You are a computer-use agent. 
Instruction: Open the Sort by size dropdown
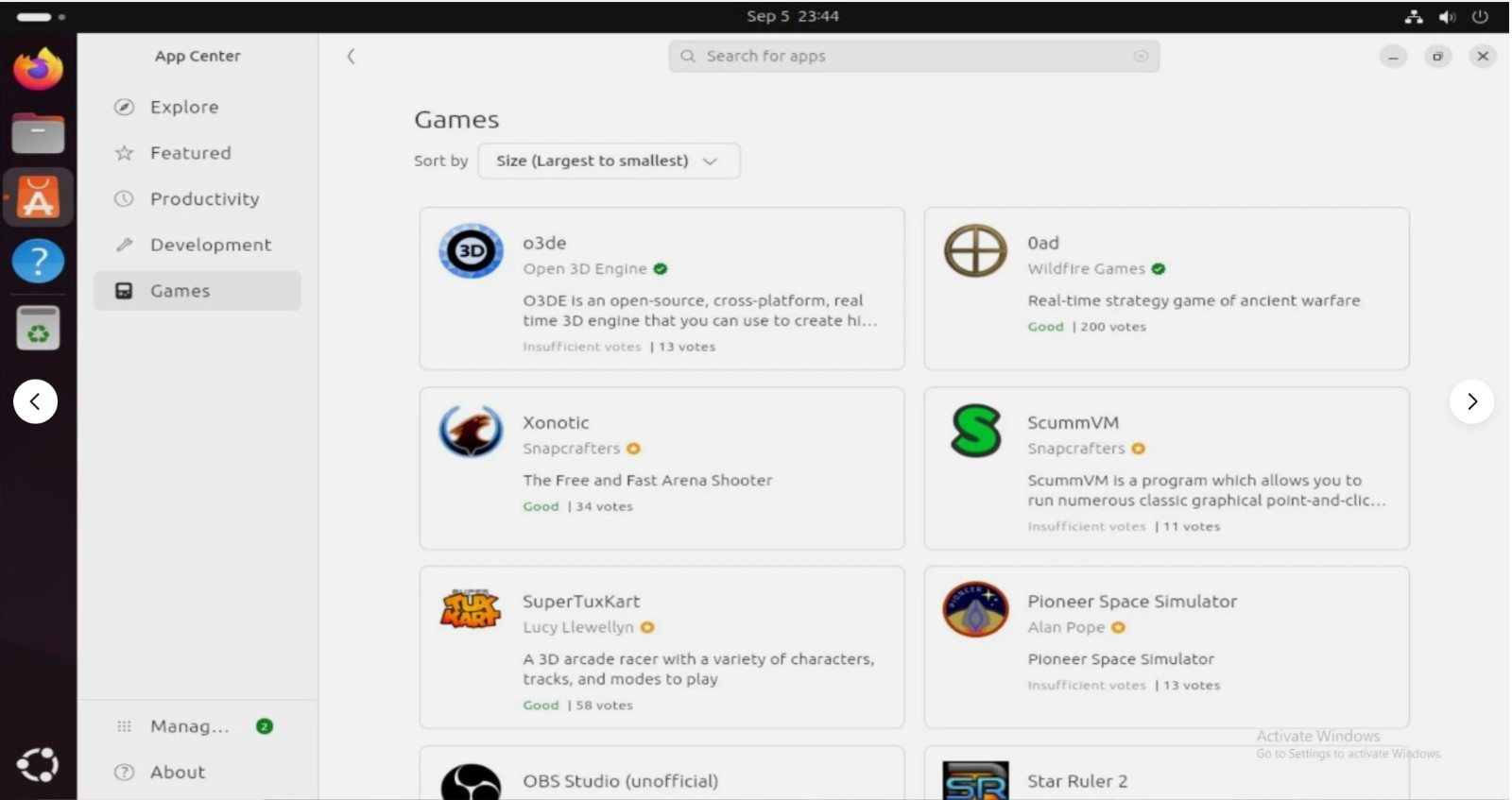(x=609, y=161)
